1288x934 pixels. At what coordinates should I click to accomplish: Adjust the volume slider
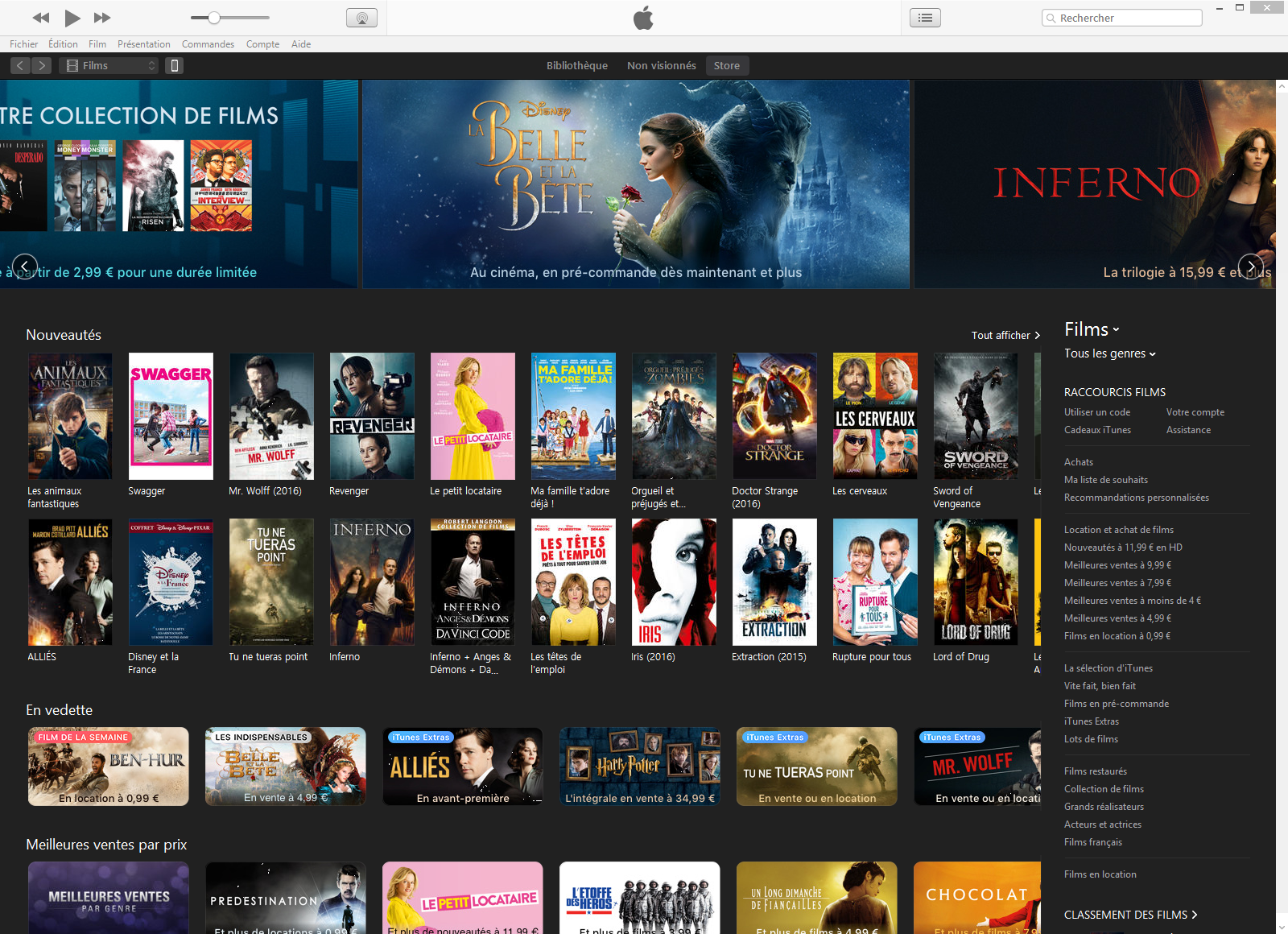coord(214,18)
